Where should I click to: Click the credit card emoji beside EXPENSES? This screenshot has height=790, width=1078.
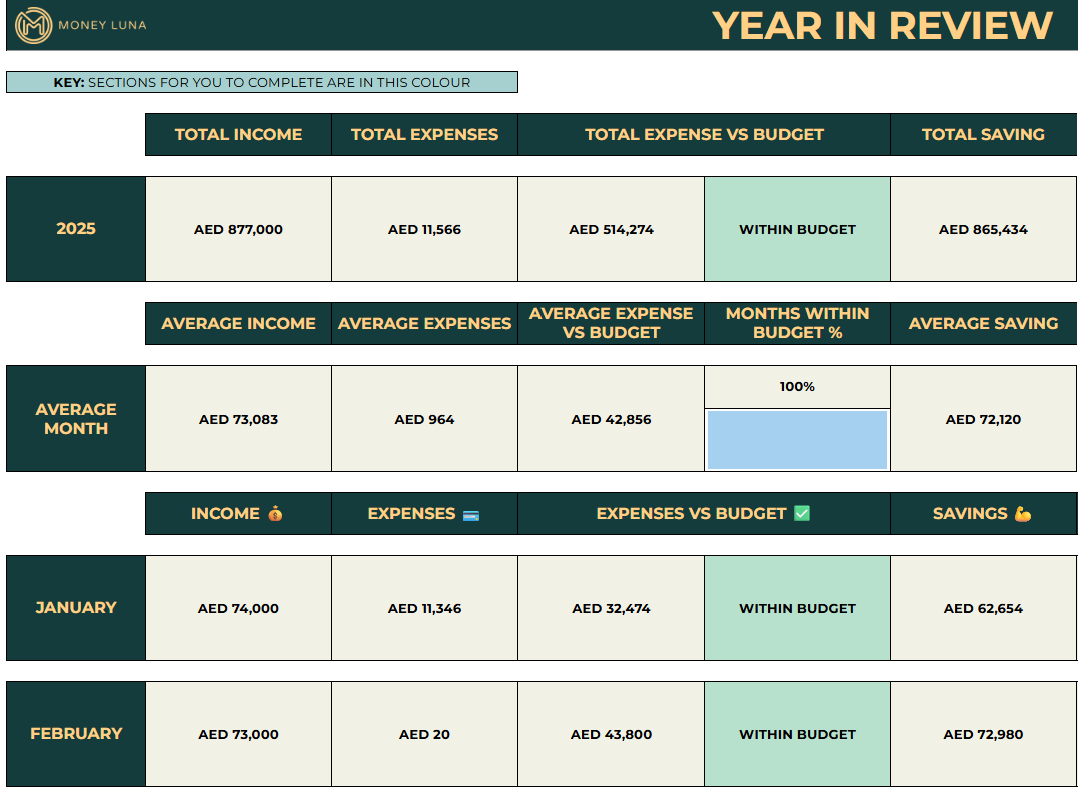pos(471,514)
